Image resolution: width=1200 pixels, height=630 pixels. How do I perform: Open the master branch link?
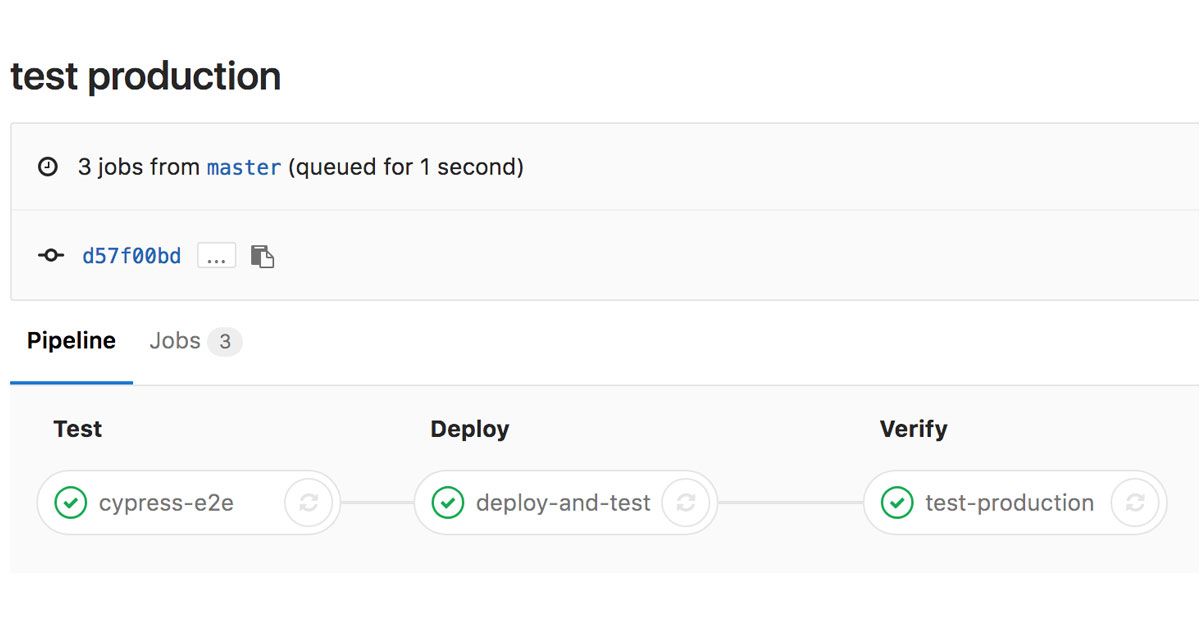pos(244,167)
